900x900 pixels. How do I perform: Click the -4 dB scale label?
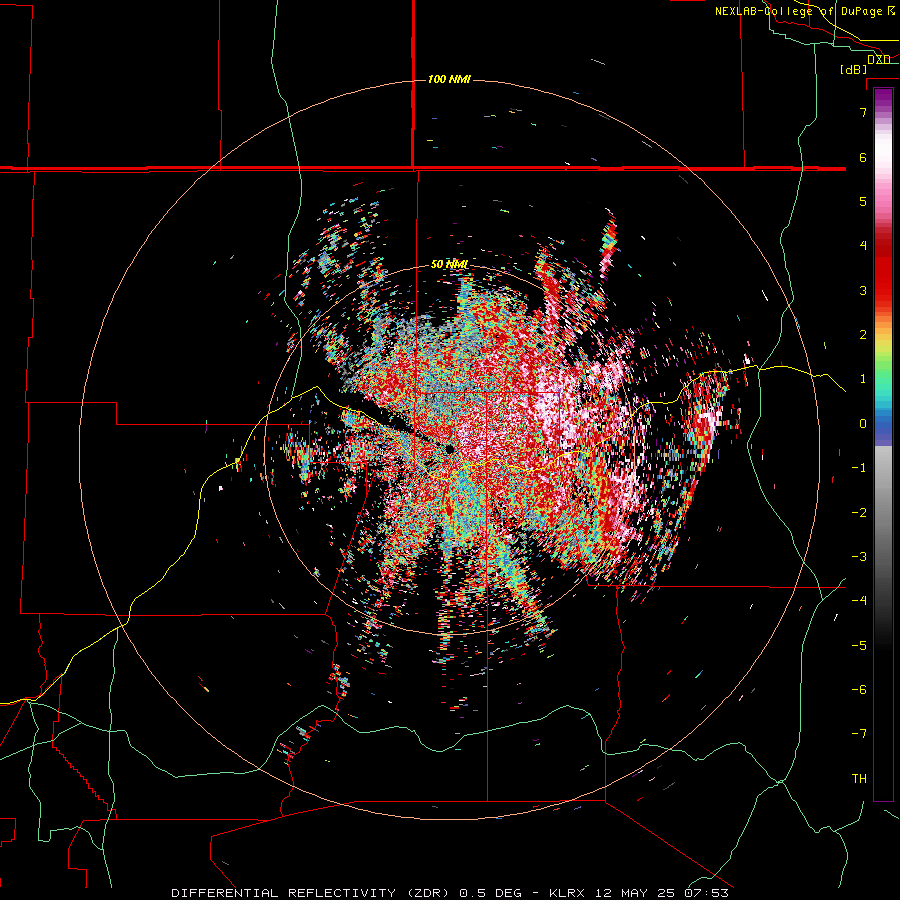tap(859, 600)
